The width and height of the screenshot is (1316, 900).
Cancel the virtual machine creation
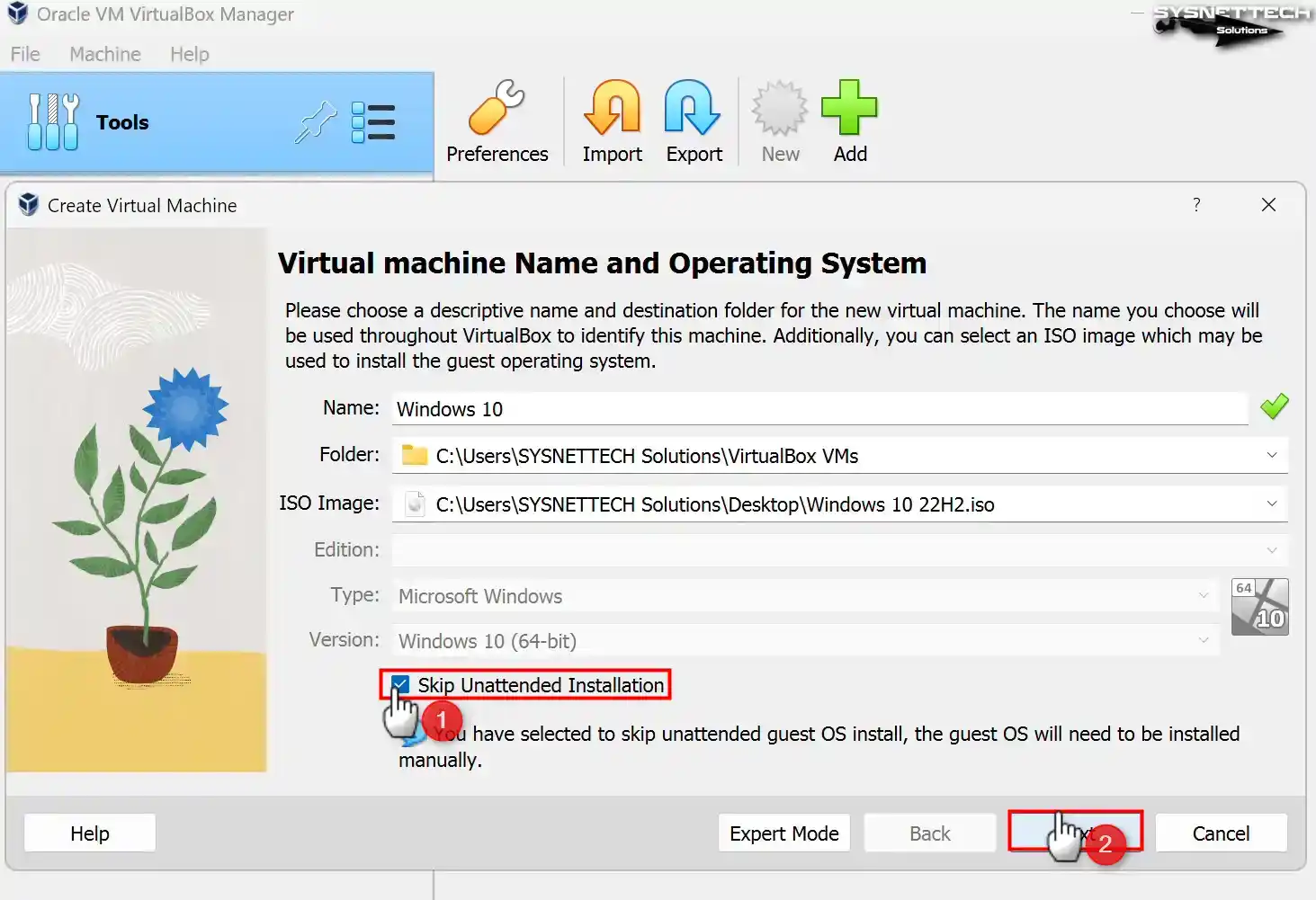[1221, 833]
